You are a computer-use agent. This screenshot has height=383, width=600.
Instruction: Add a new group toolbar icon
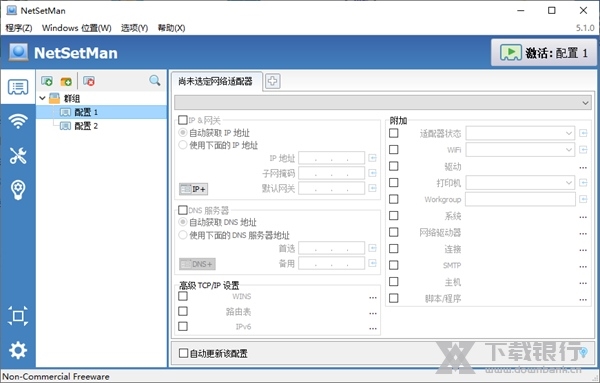(66, 81)
